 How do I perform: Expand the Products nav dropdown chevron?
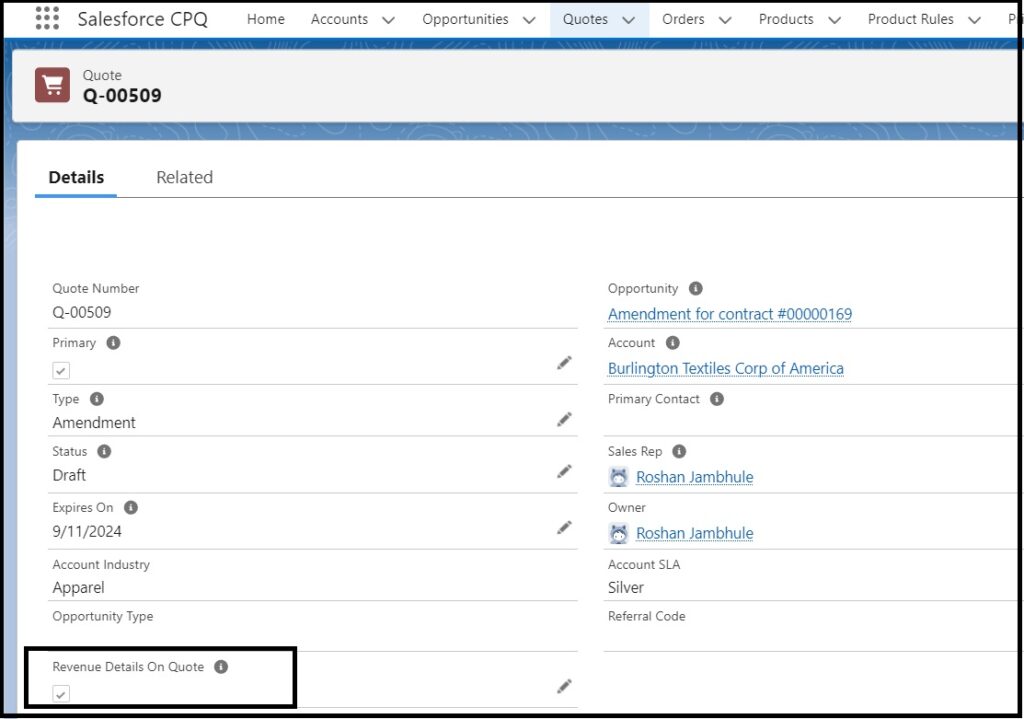pos(834,20)
